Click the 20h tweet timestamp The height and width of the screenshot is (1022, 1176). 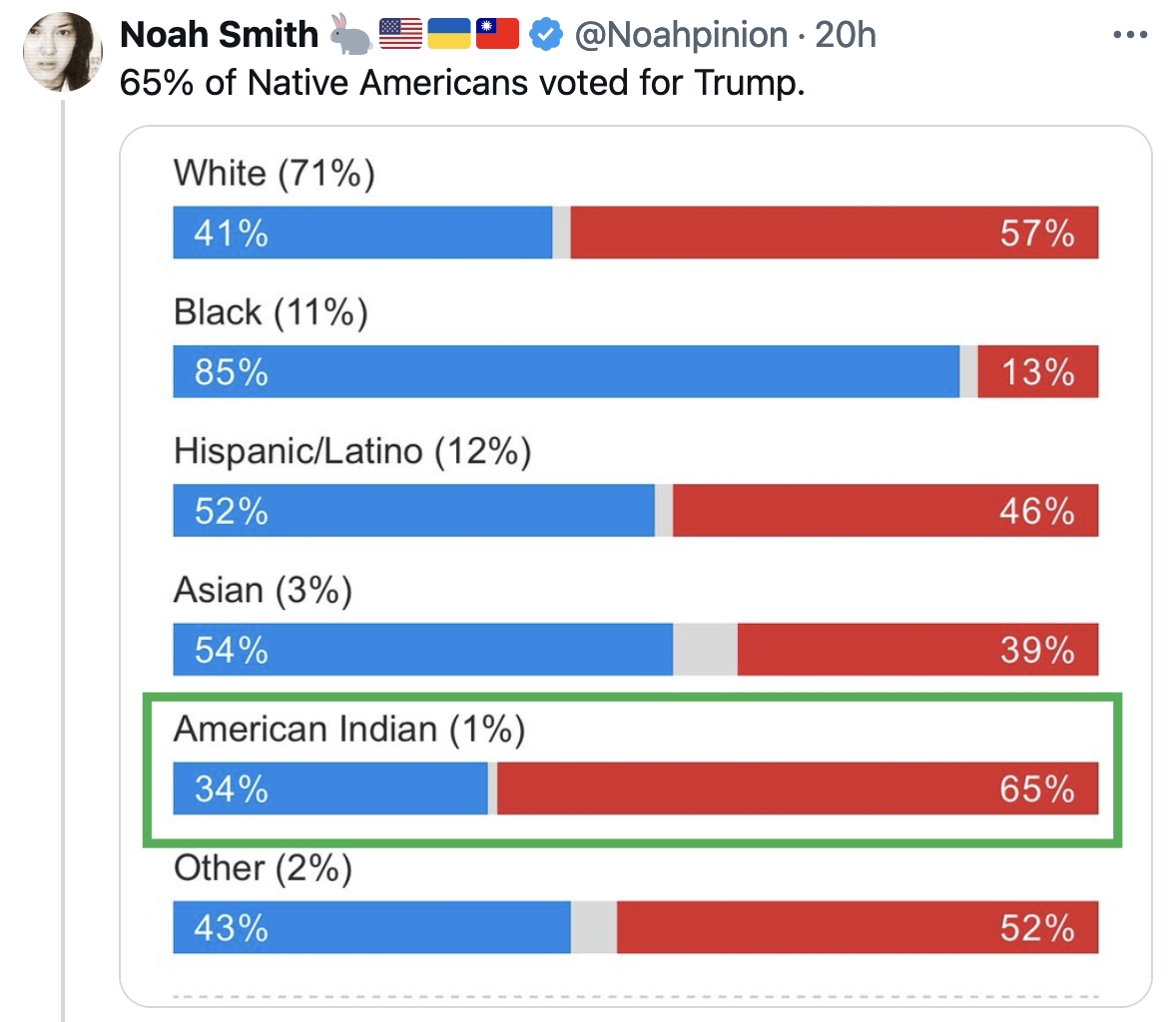pyautogui.click(x=846, y=35)
